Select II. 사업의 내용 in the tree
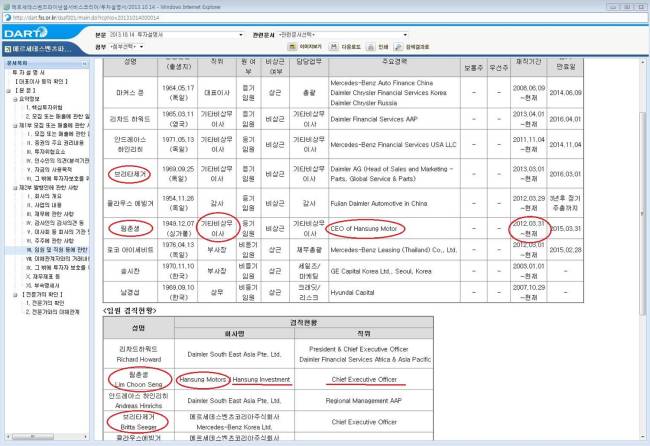The height and width of the screenshot is (446, 650). [x=44, y=205]
